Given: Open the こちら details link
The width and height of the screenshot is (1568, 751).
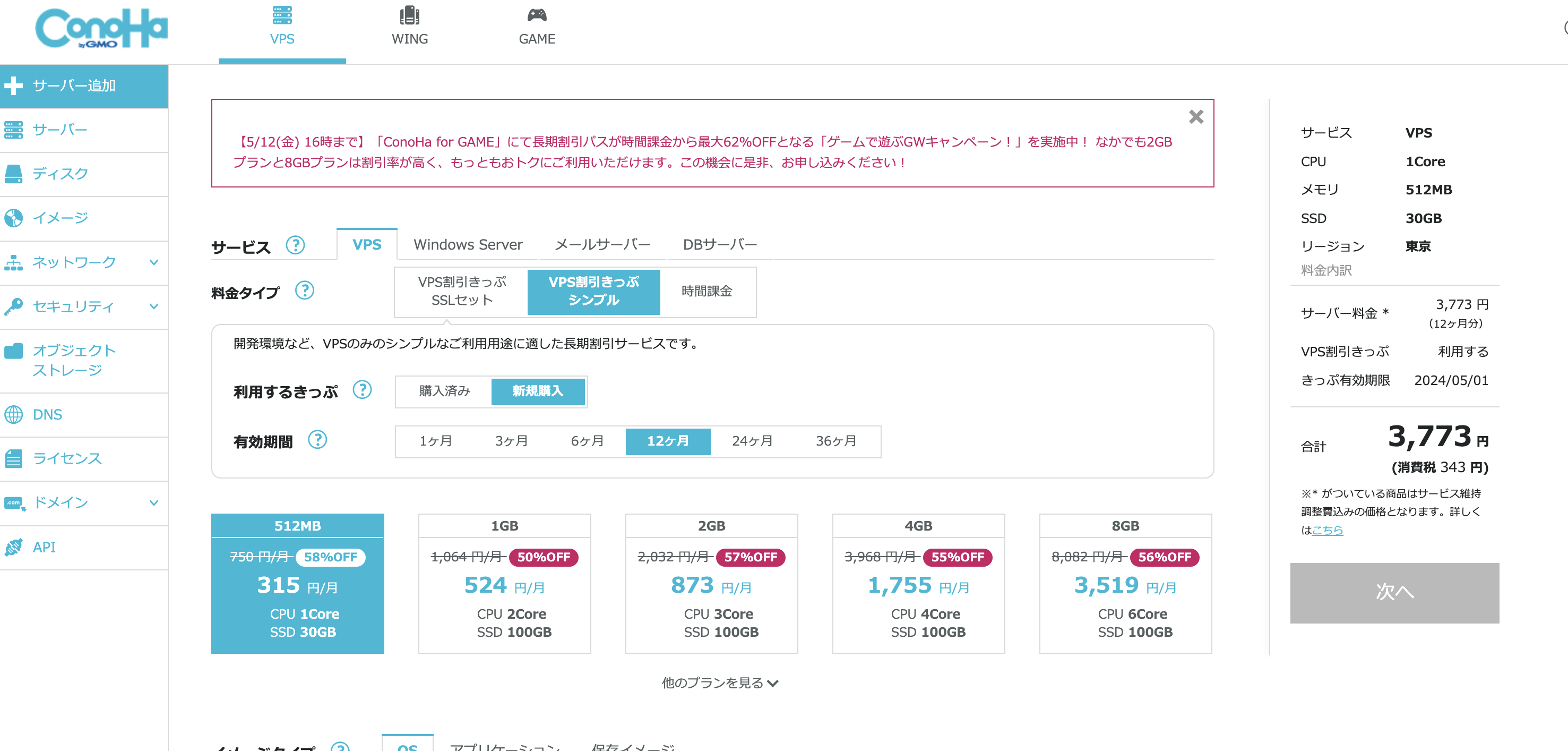Looking at the screenshot, I should click(x=1327, y=530).
